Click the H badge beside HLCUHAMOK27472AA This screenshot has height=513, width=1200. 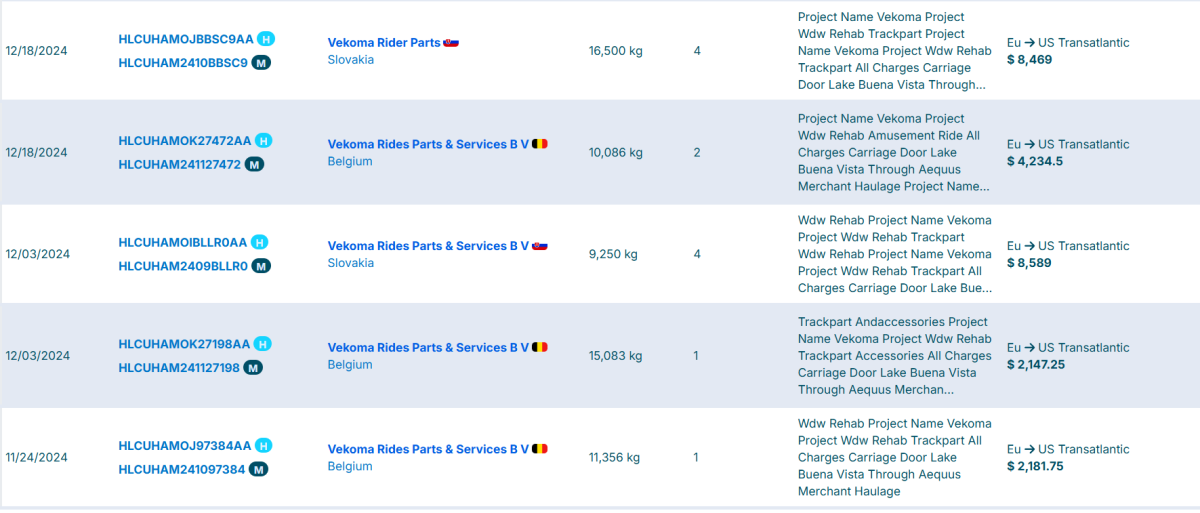(264, 141)
